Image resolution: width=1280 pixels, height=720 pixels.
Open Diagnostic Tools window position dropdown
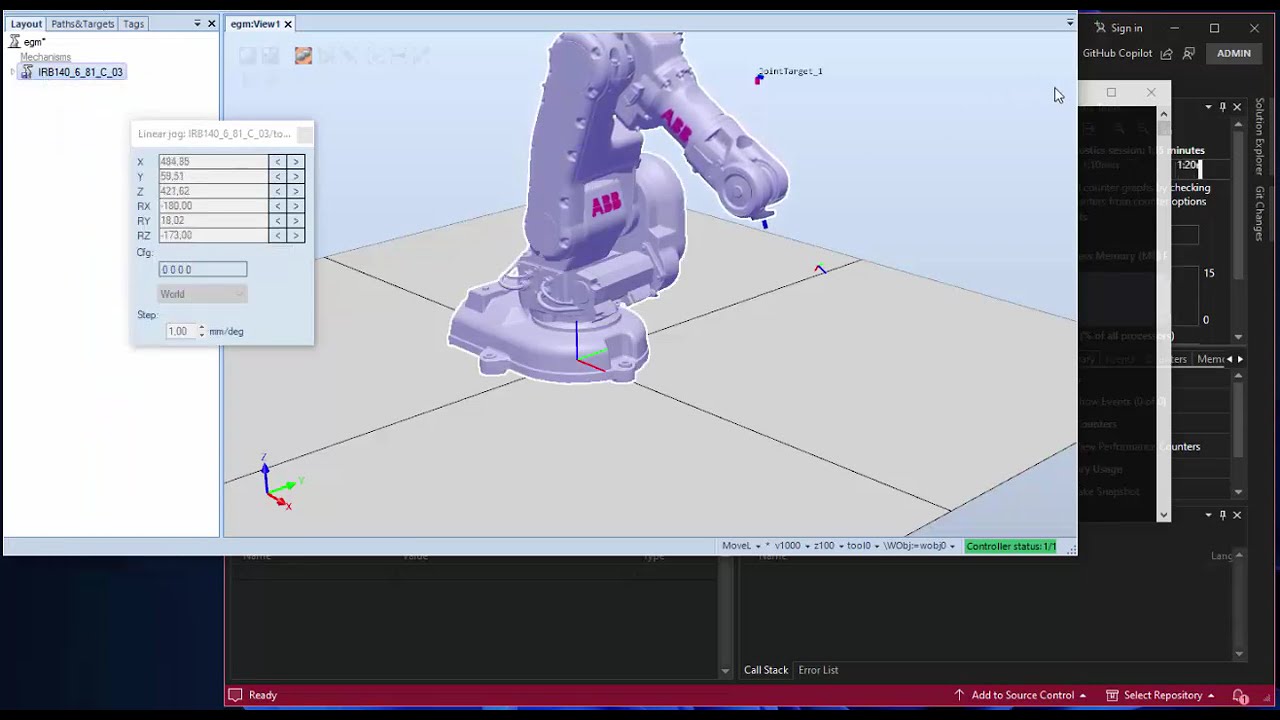point(1208,107)
